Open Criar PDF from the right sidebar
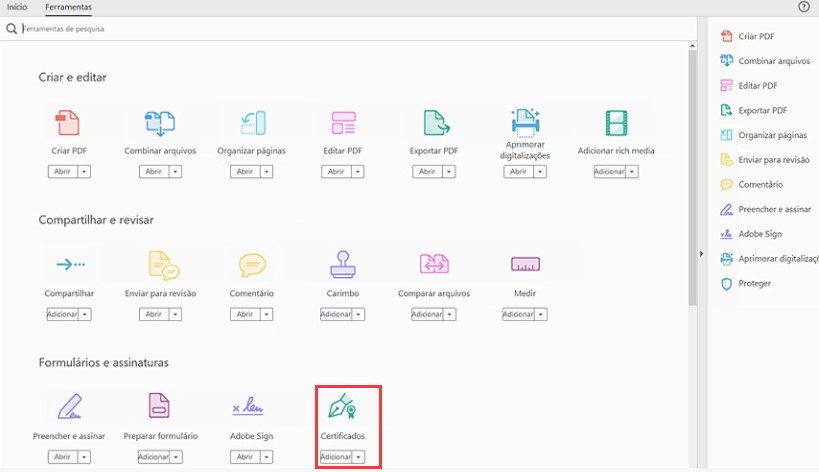819x472 pixels. [x=747, y=36]
